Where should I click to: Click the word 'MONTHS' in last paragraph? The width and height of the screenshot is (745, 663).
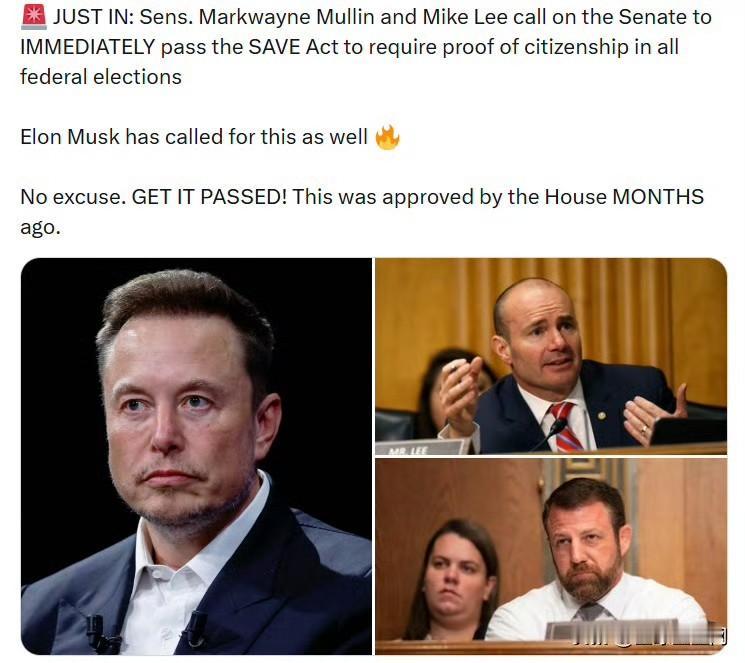(x=658, y=197)
